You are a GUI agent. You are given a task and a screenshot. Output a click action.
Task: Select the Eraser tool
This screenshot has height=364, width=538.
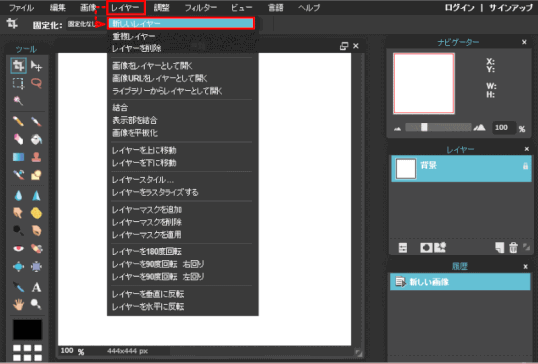[x=18, y=139]
